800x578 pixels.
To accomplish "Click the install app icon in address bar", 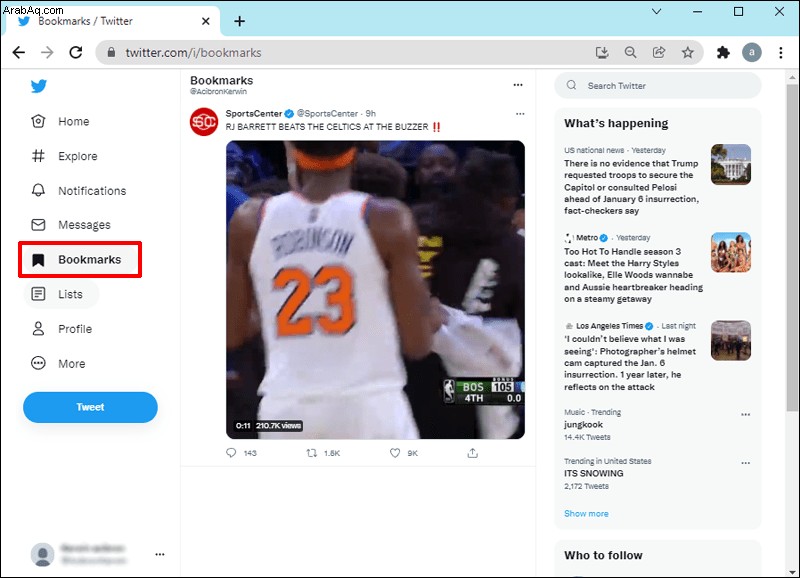I will tap(602, 52).
